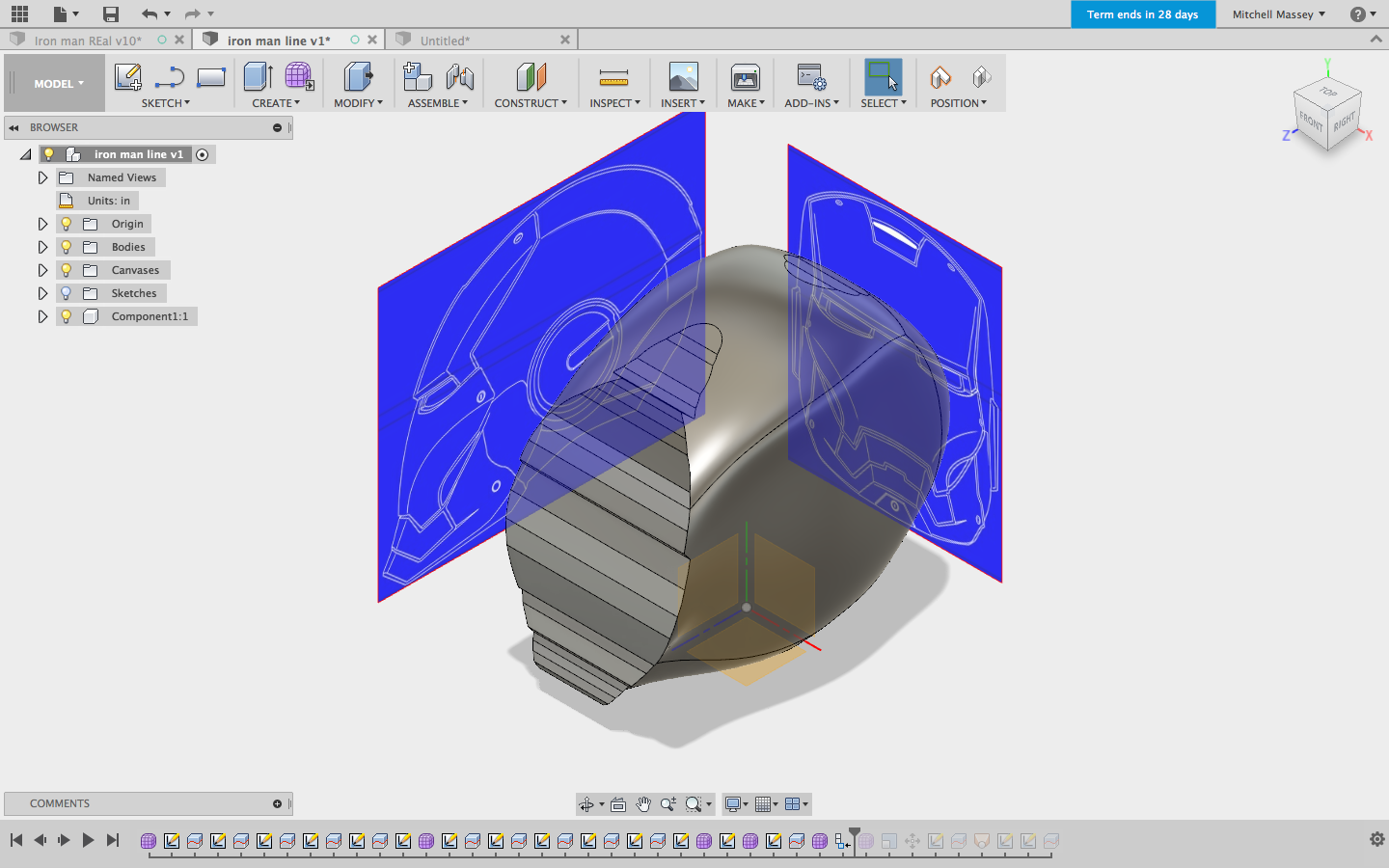The width and height of the screenshot is (1389, 868).
Task: Step back one timeline feature
Action: pos(40,840)
